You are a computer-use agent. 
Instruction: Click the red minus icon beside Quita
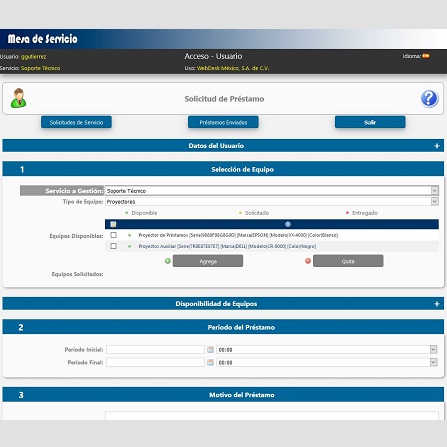308,261
